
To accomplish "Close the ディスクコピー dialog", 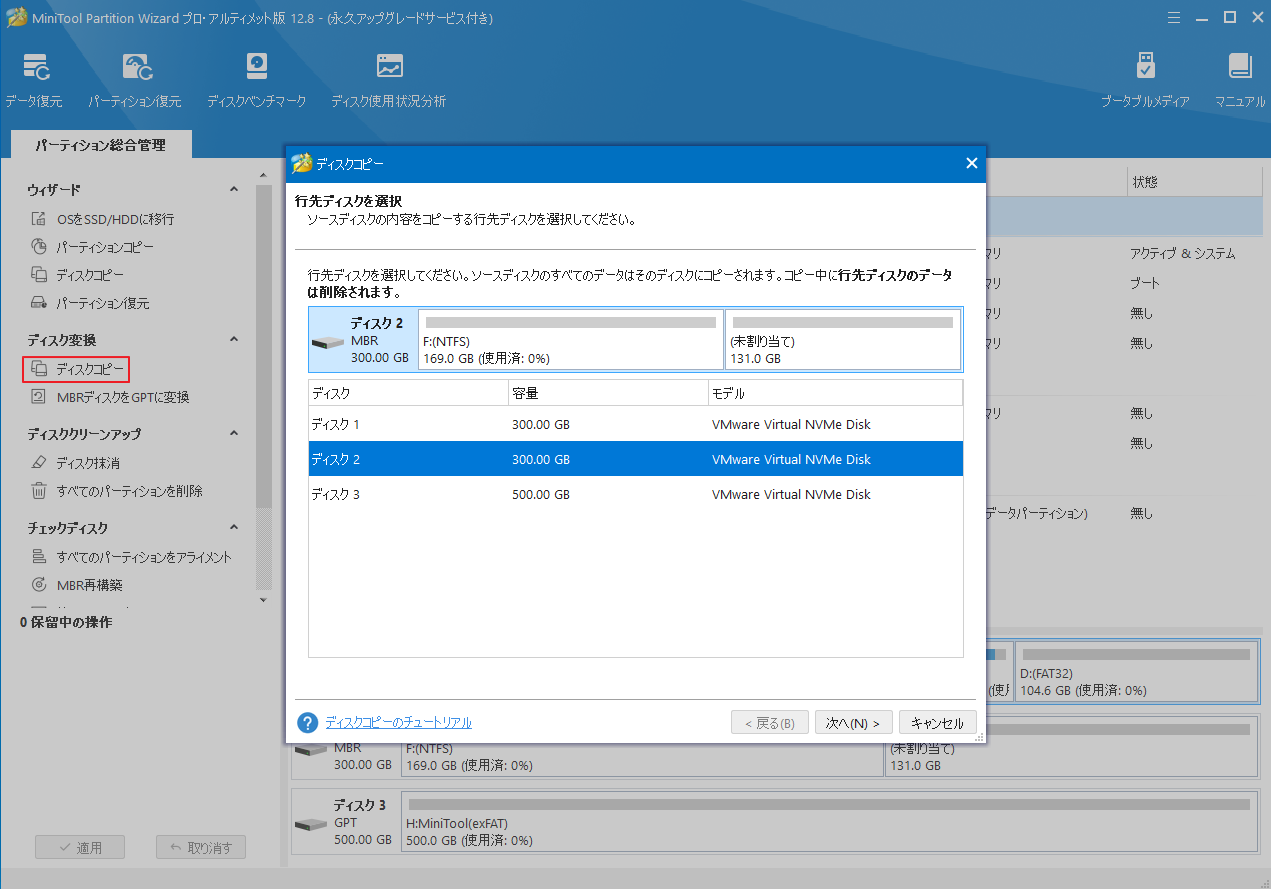I will pyautogui.click(x=971, y=164).
